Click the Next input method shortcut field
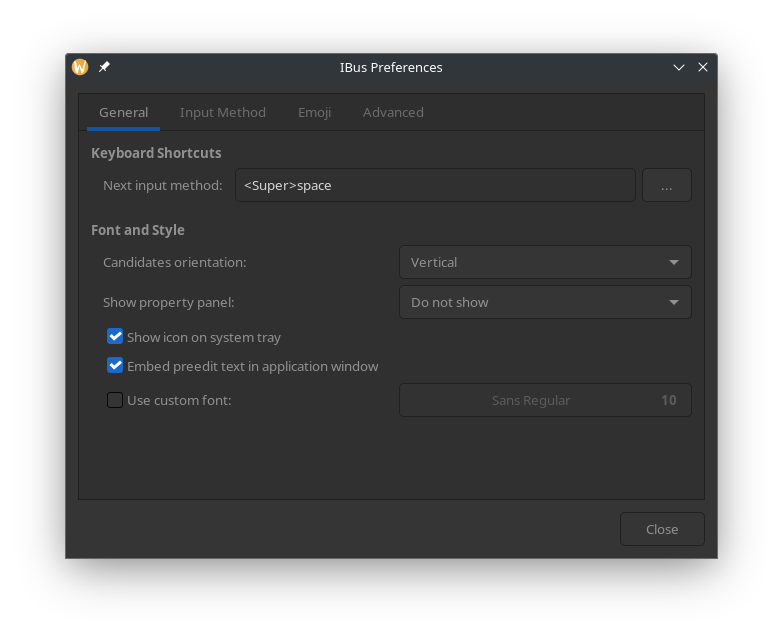 click(x=435, y=185)
